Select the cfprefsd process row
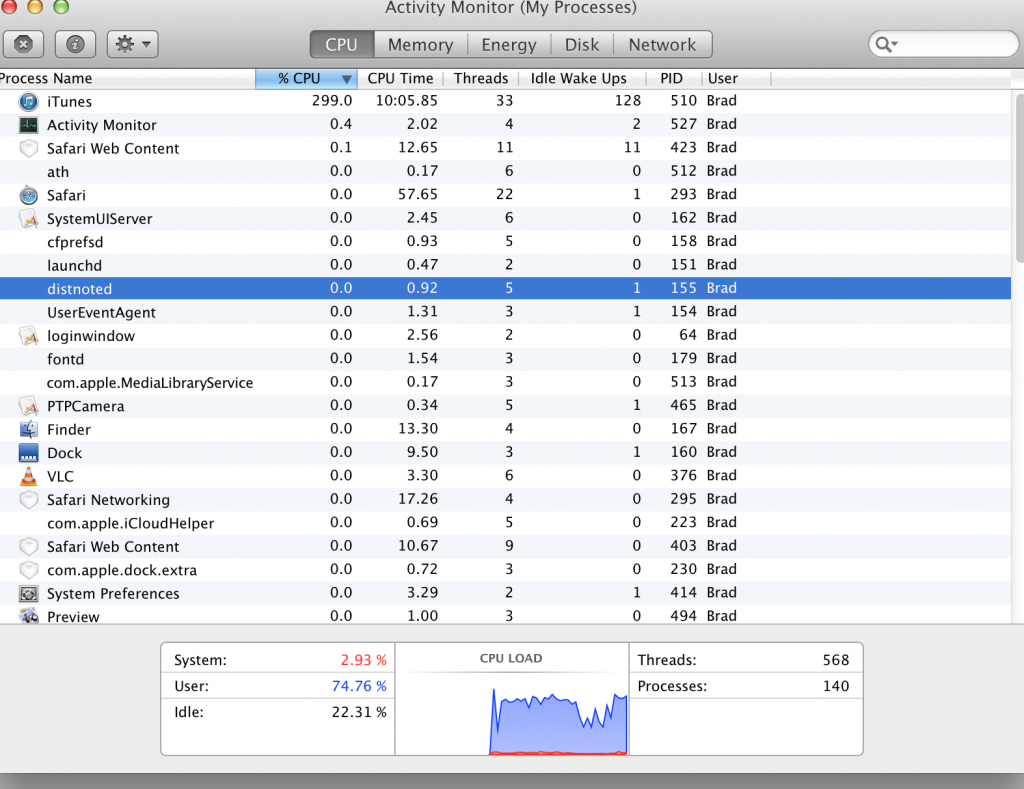The width and height of the screenshot is (1024, 789). (x=505, y=242)
